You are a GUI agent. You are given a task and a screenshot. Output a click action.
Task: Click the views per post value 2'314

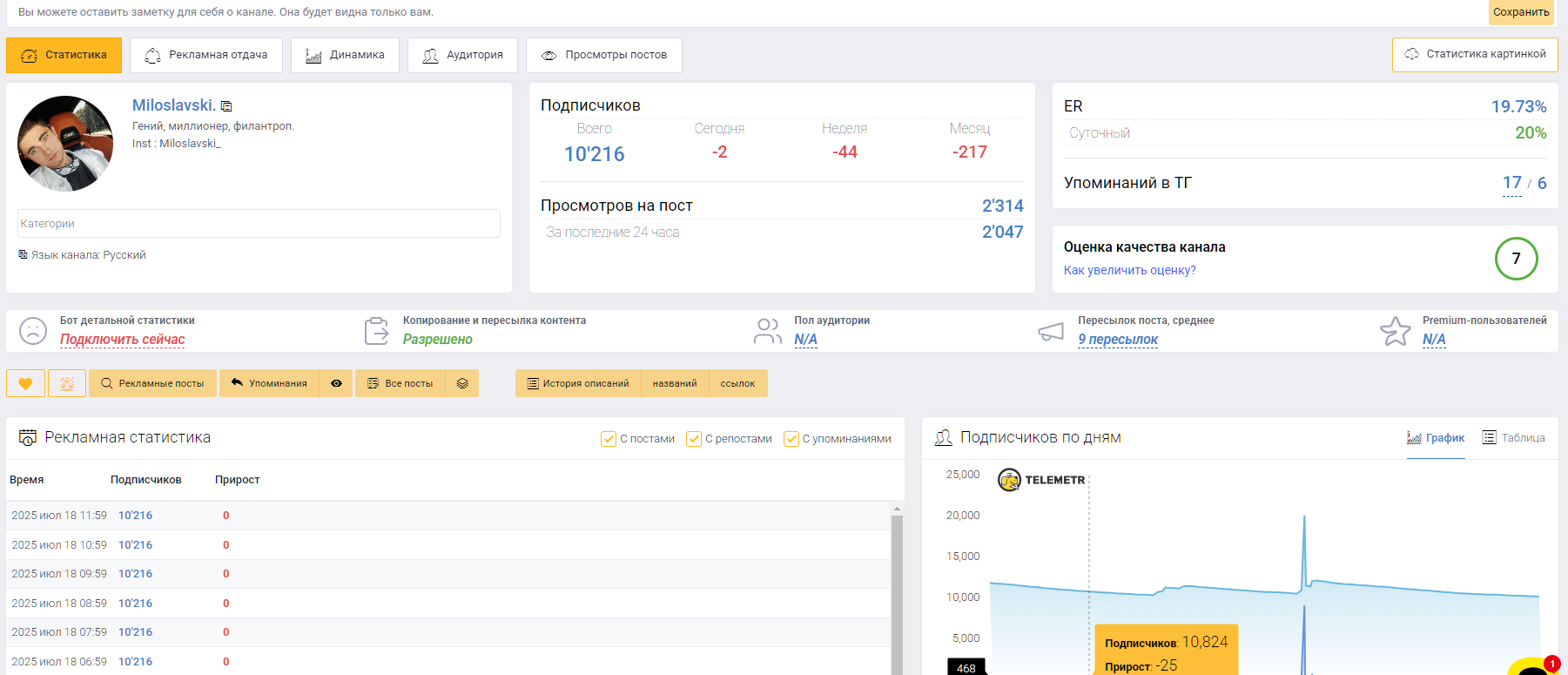(1003, 206)
